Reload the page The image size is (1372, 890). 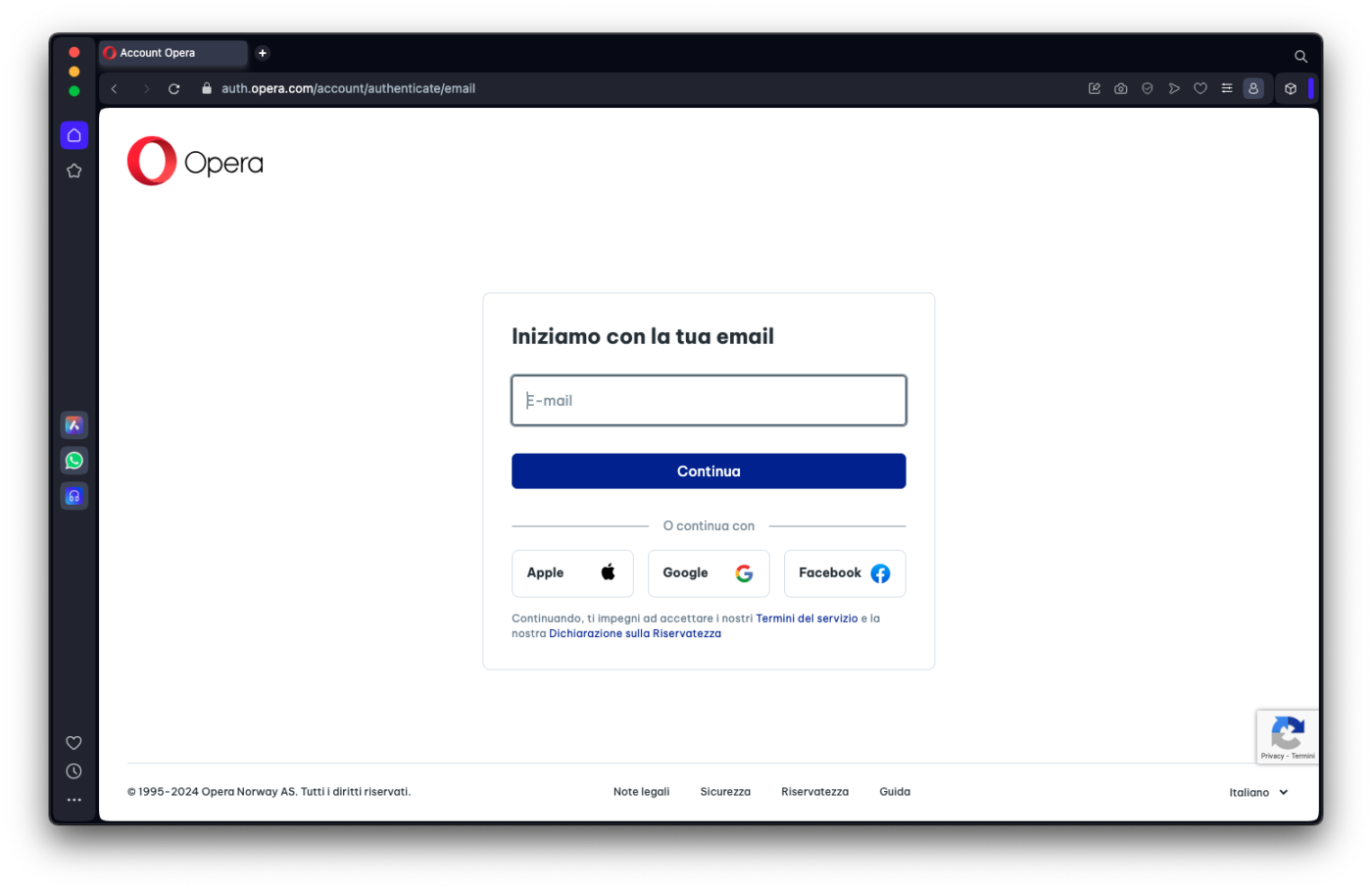click(174, 88)
